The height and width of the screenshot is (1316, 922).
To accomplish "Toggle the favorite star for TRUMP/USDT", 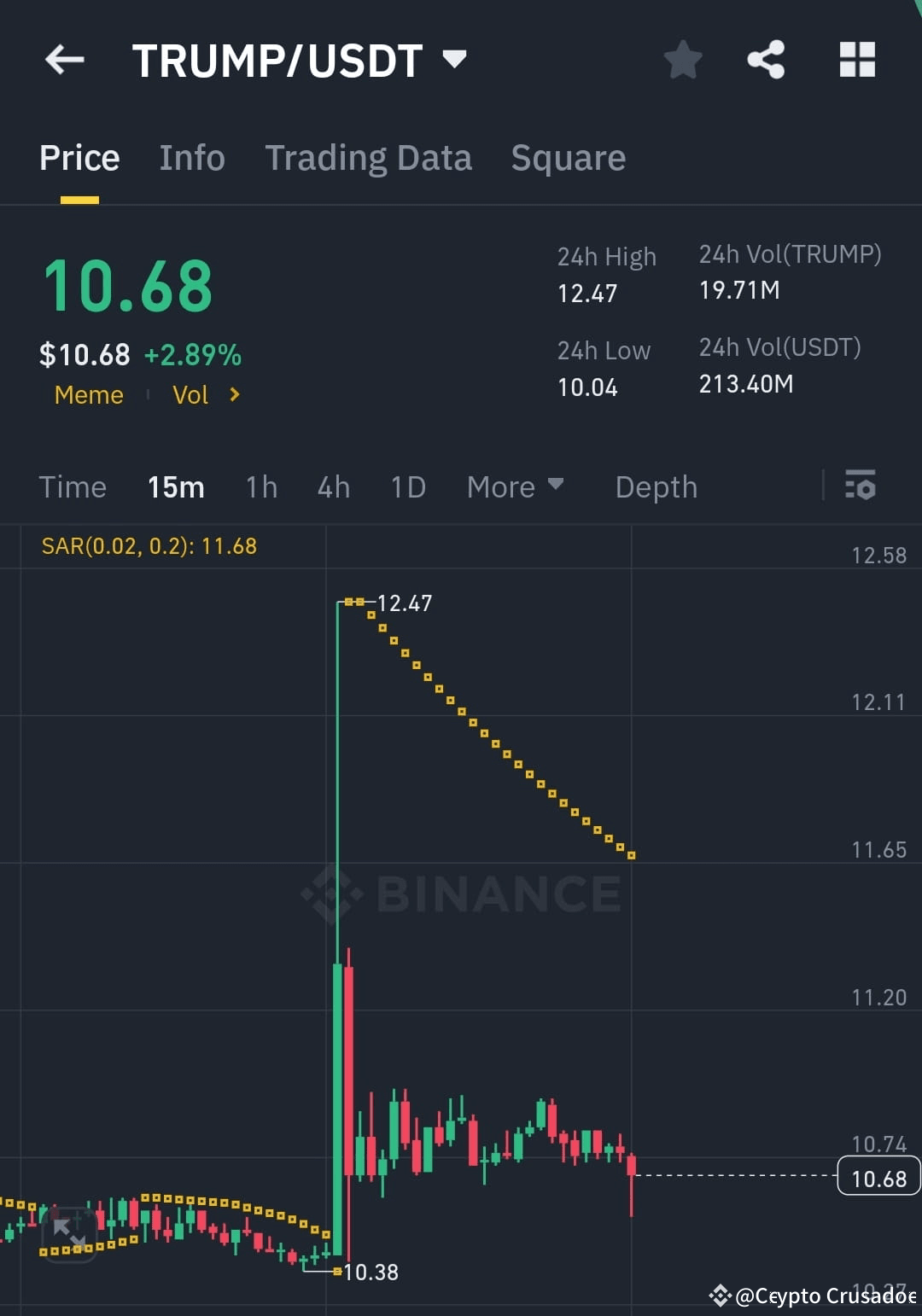I will point(682,58).
